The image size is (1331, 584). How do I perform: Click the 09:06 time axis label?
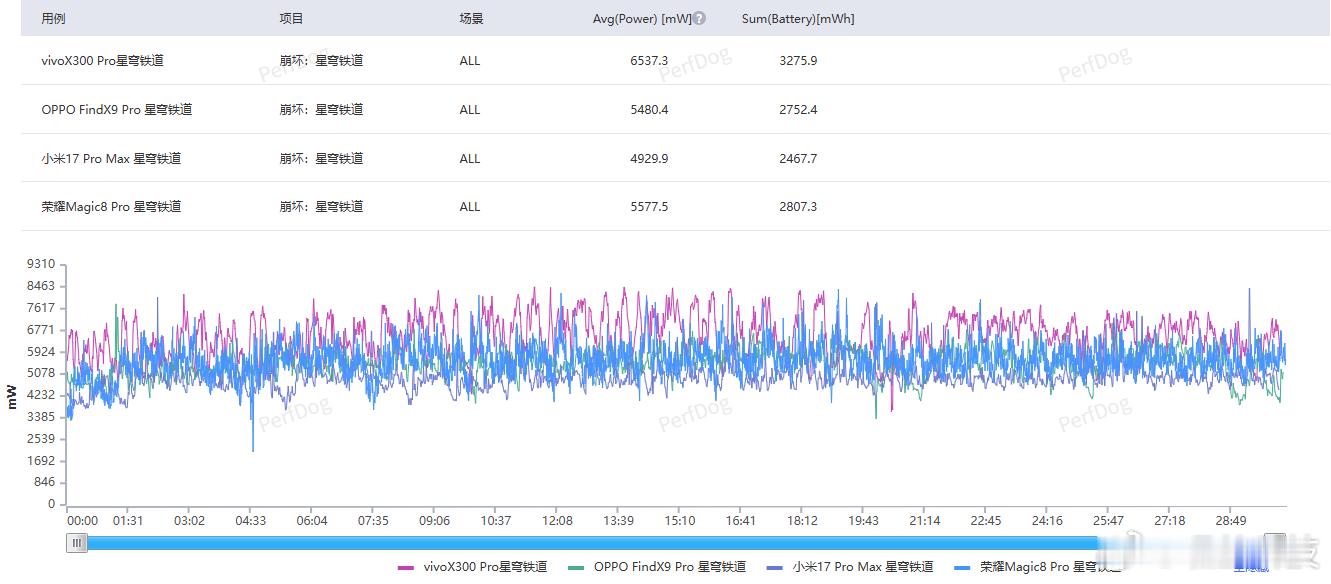tap(434, 521)
